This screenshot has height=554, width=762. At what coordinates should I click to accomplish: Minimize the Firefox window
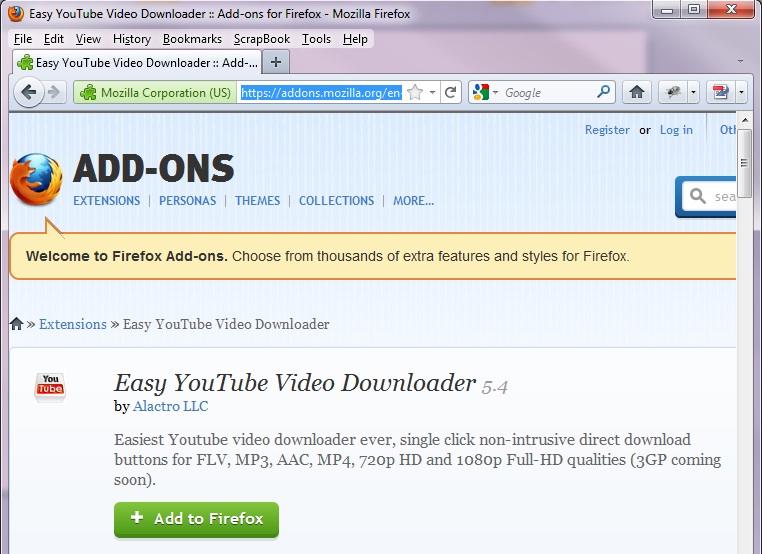tap(667, 9)
